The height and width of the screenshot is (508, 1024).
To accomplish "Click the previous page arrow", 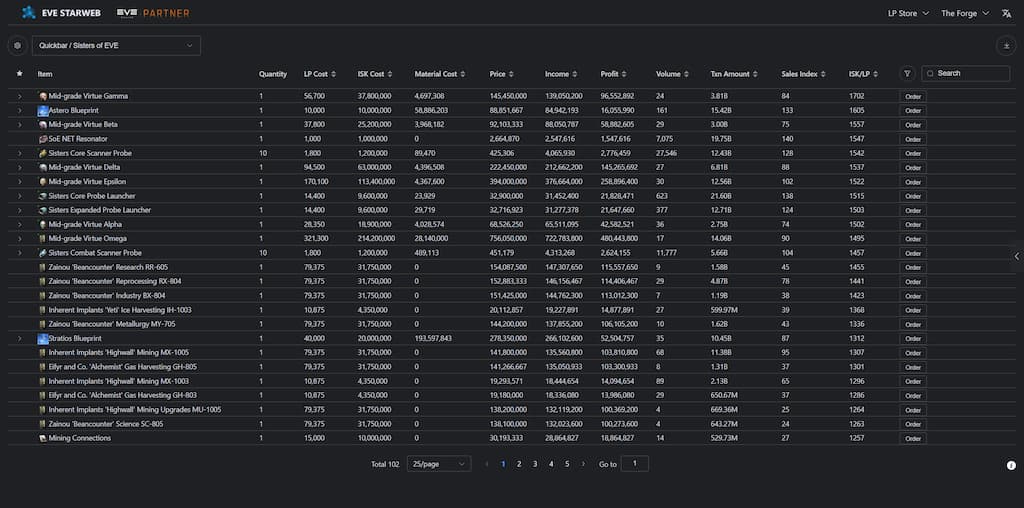I will 487,464.
